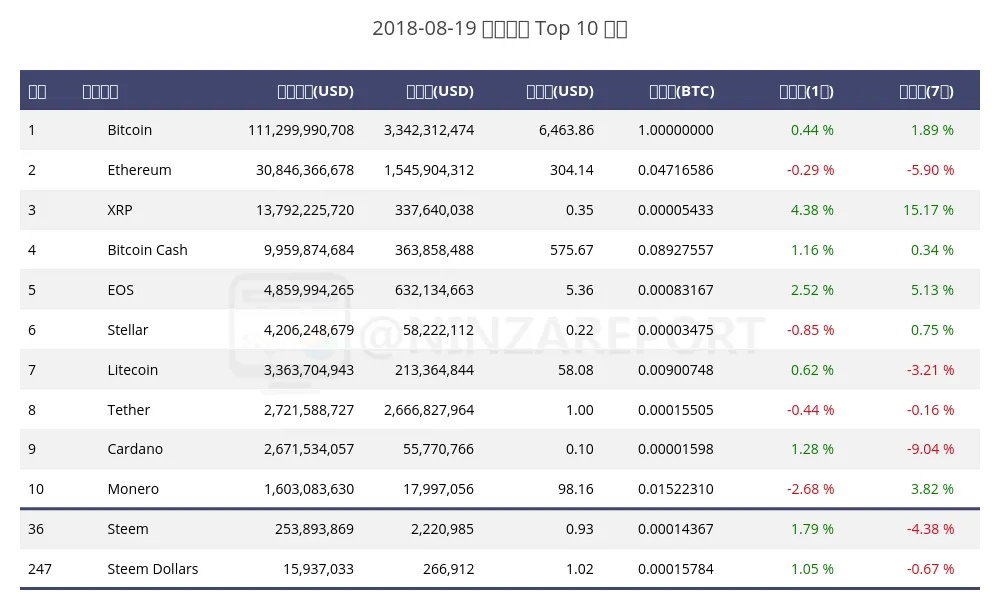Click Steem BTC price 0.00014367
This screenshot has width=1000, height=610.
675,530
